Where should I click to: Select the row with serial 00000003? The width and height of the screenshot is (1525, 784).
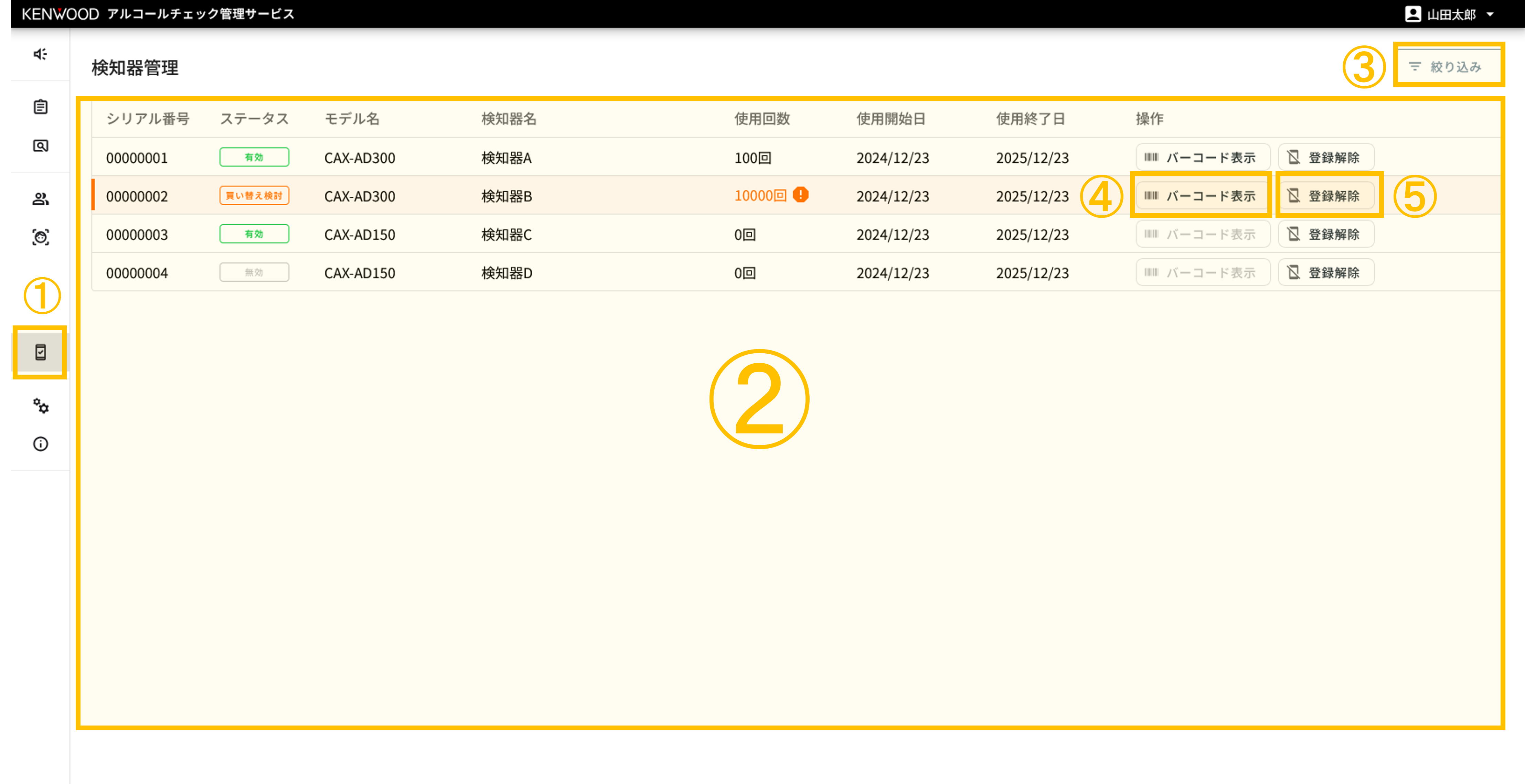click(x=137, y=235)
